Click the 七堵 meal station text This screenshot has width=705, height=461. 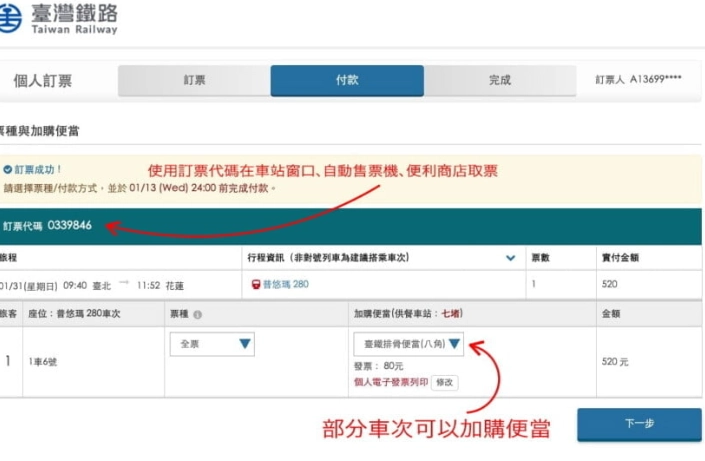451,313
